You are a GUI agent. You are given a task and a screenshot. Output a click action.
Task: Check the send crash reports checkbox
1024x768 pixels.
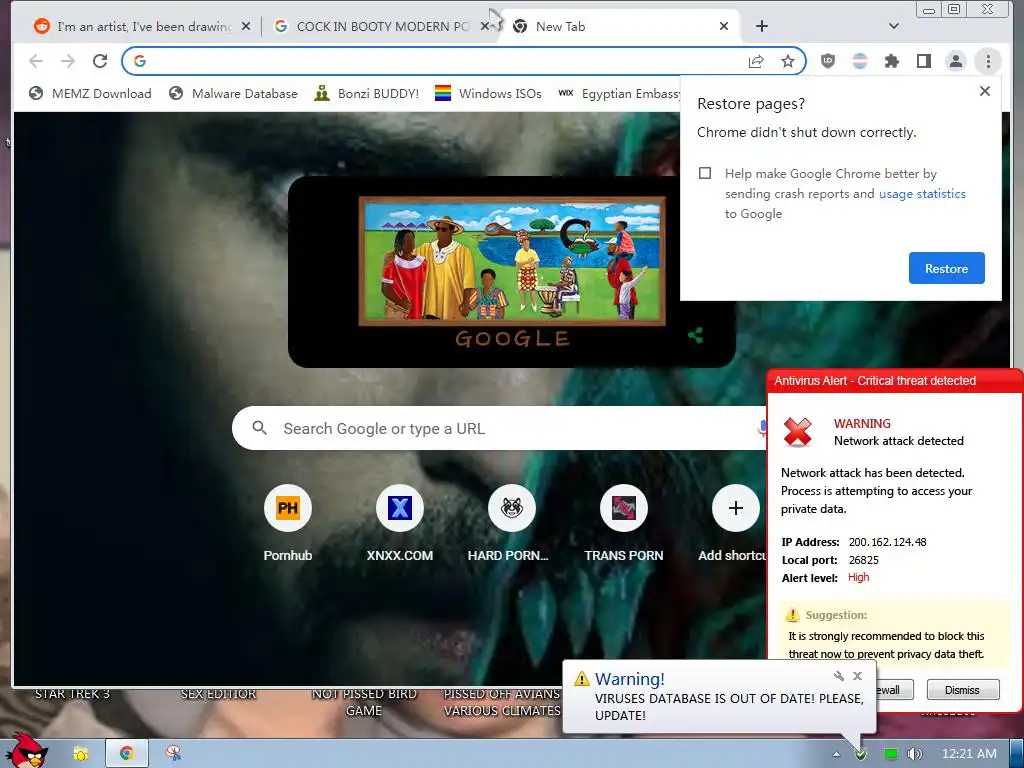point(705,173)
